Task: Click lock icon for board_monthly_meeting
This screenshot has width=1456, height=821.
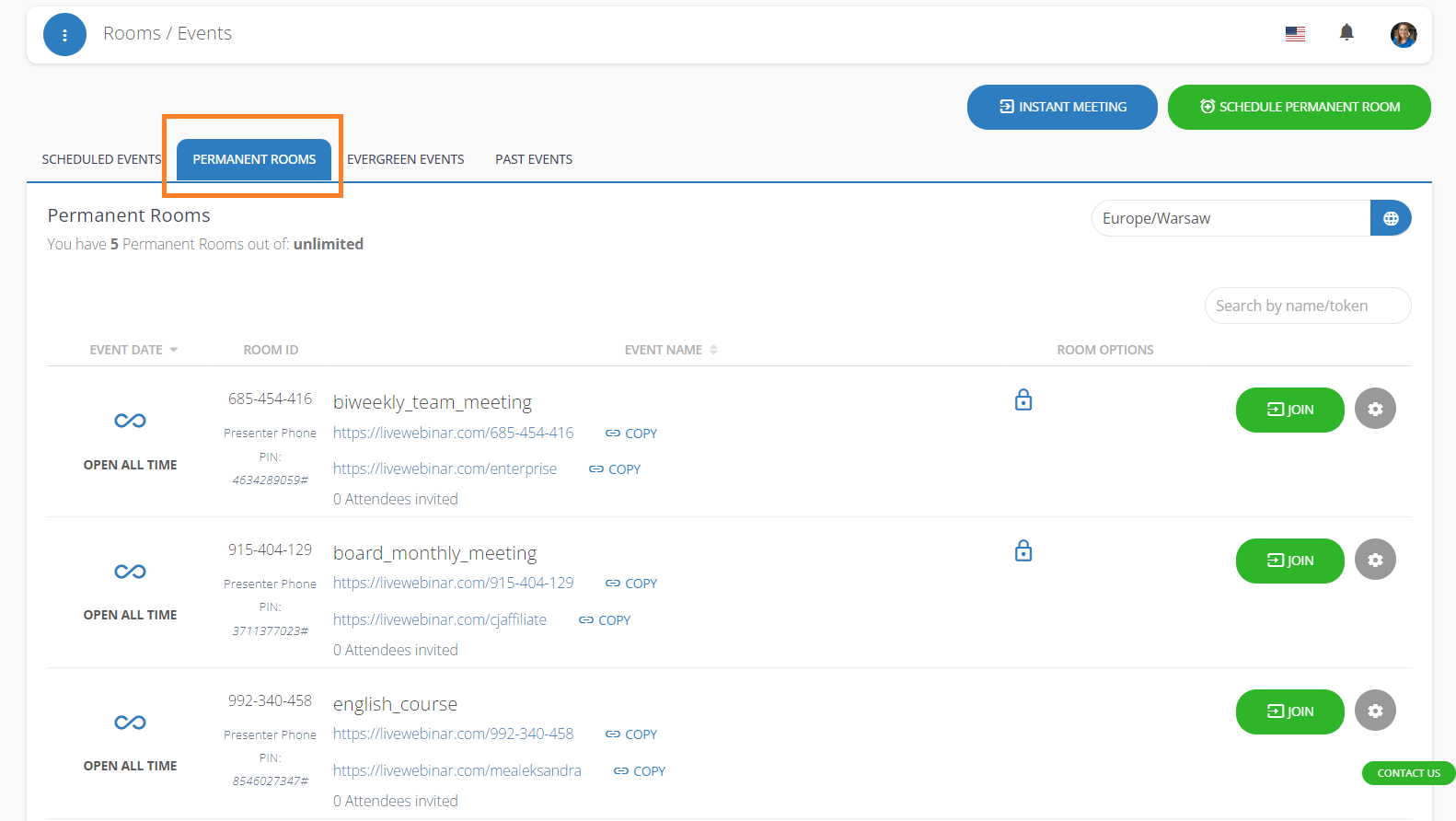Action: tap(1023, 551)
